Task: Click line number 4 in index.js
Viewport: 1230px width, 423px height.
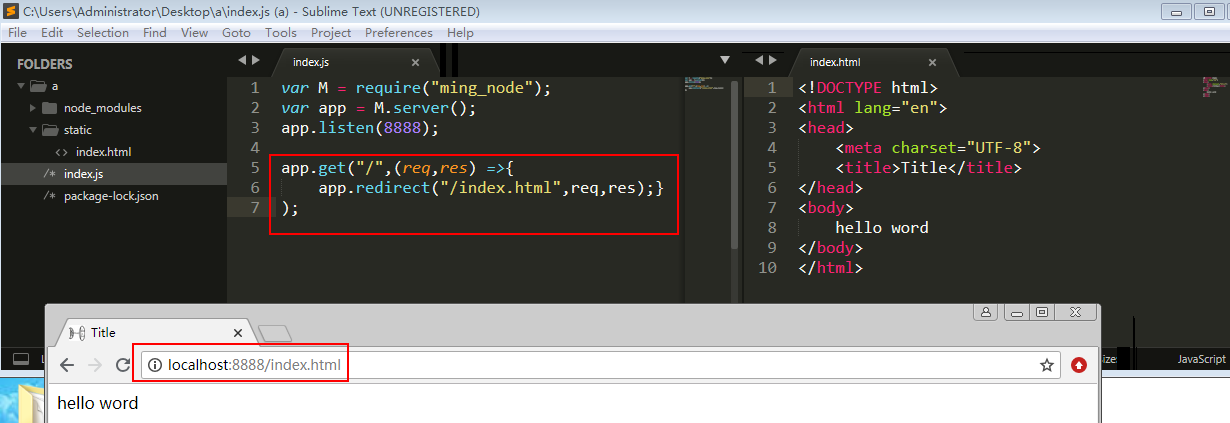Action: [x=256, y=148]
